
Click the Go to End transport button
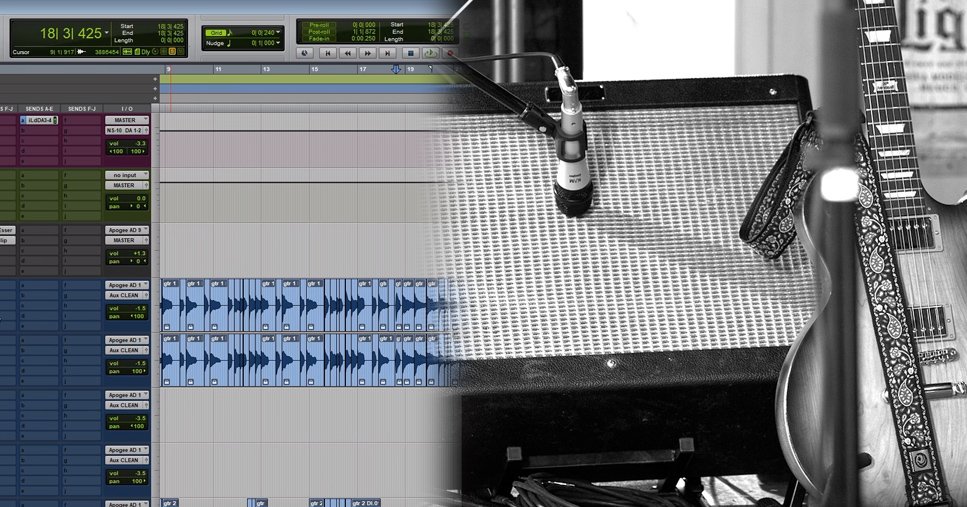pos(389,53)
